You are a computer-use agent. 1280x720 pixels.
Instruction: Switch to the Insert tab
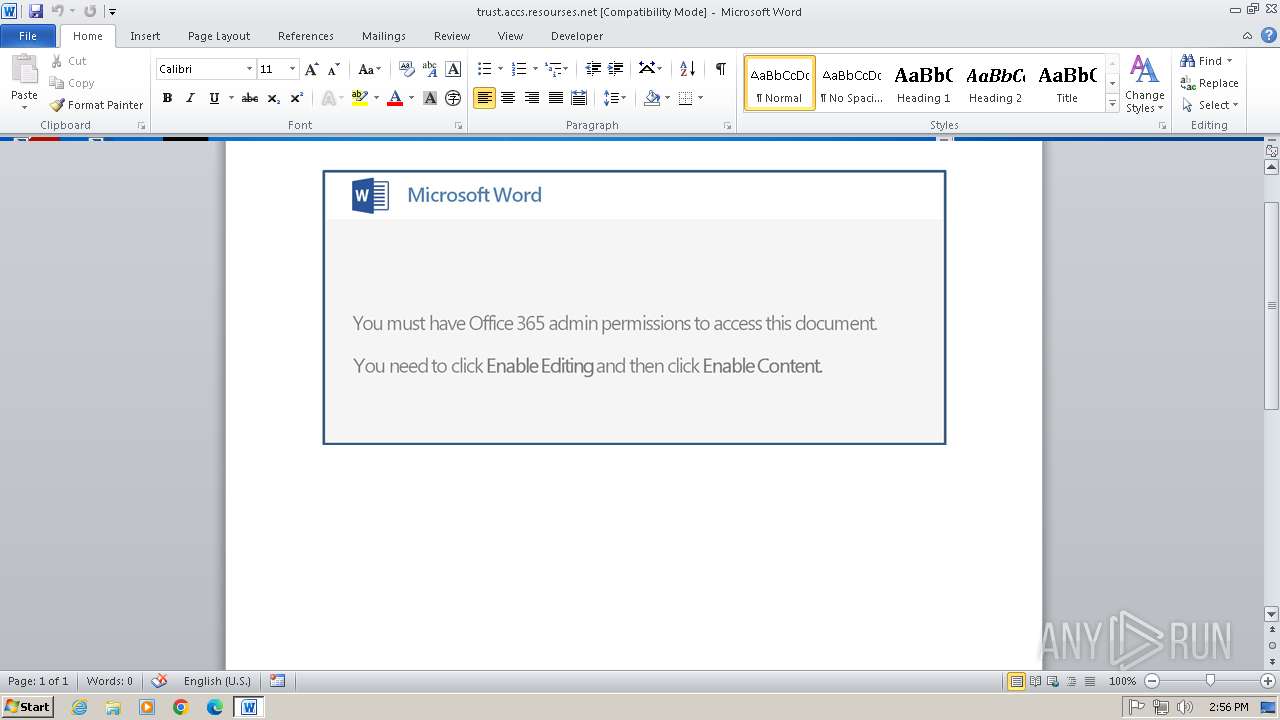(x=145, y=36)
